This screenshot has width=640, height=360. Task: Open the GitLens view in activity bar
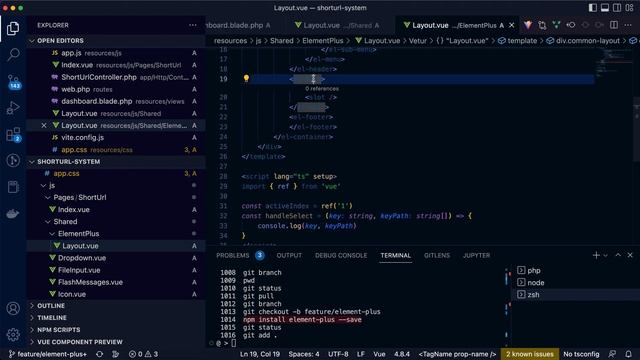13,160
